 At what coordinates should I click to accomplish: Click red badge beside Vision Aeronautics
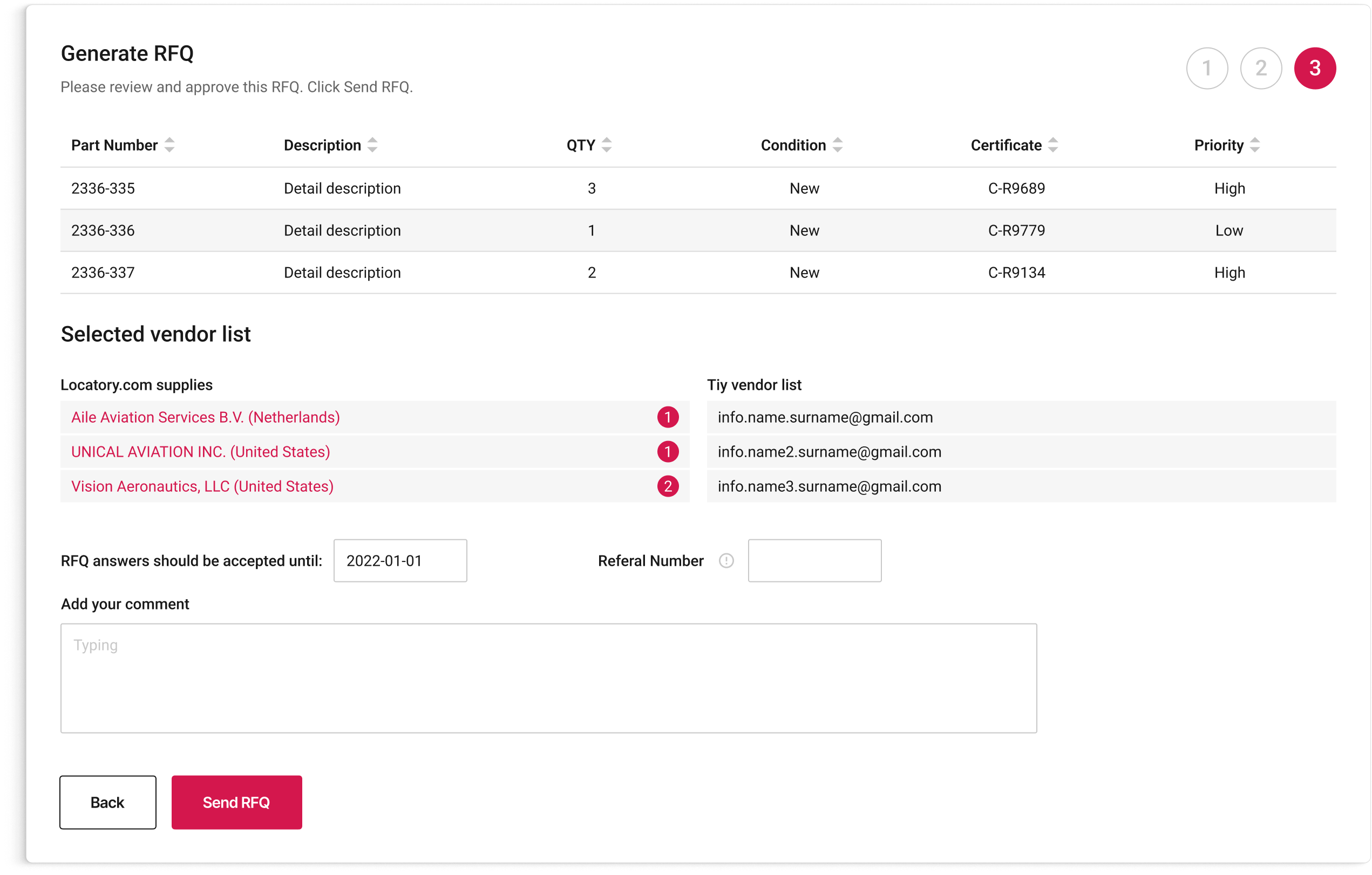coord(667,486)
